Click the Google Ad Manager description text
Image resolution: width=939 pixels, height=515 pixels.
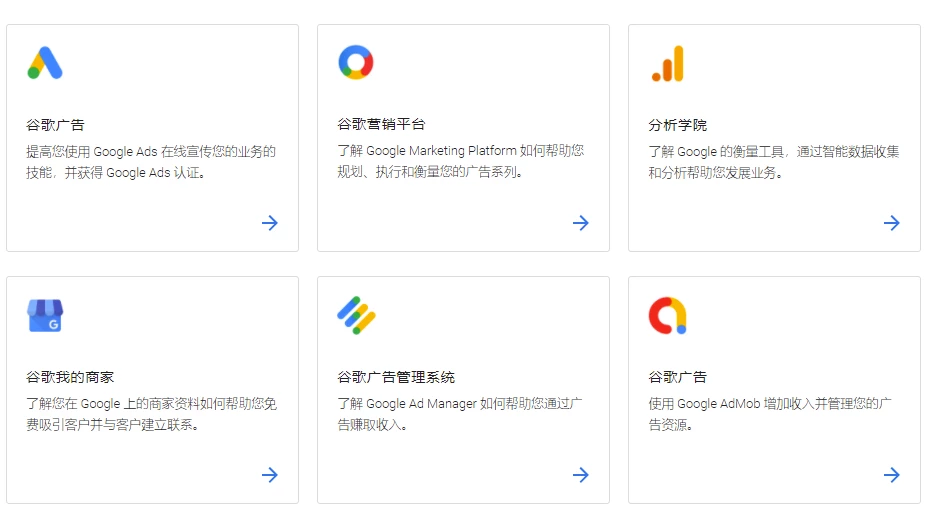(460, 414)
